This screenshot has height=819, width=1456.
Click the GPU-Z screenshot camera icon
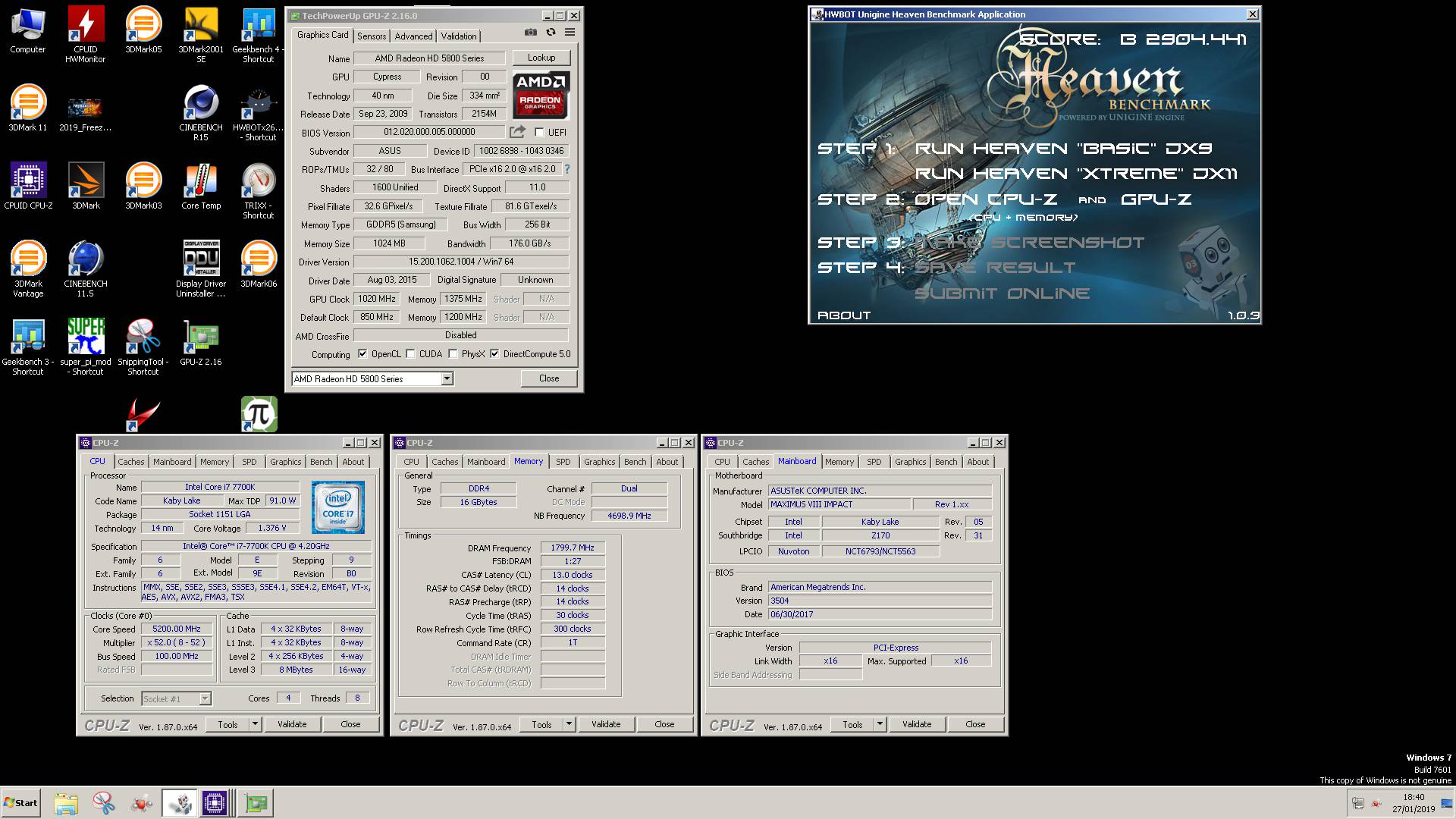(531, 33)
